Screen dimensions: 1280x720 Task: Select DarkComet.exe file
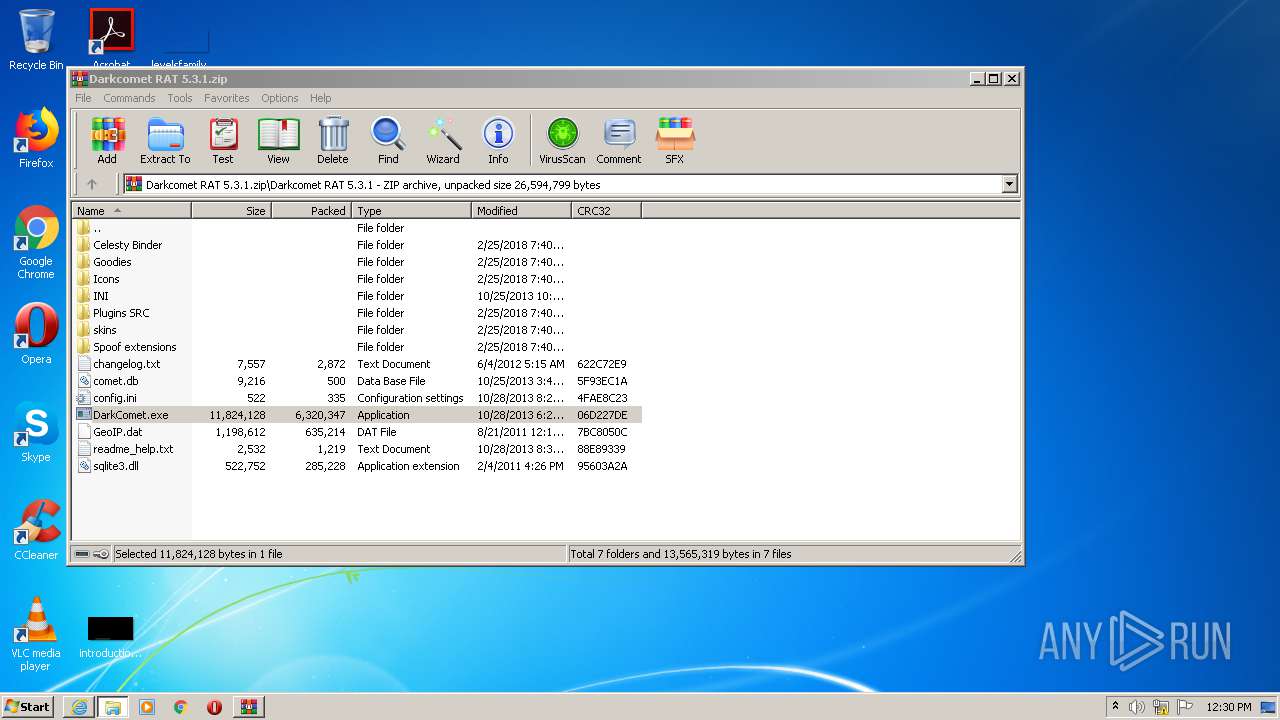pos(130,415)
